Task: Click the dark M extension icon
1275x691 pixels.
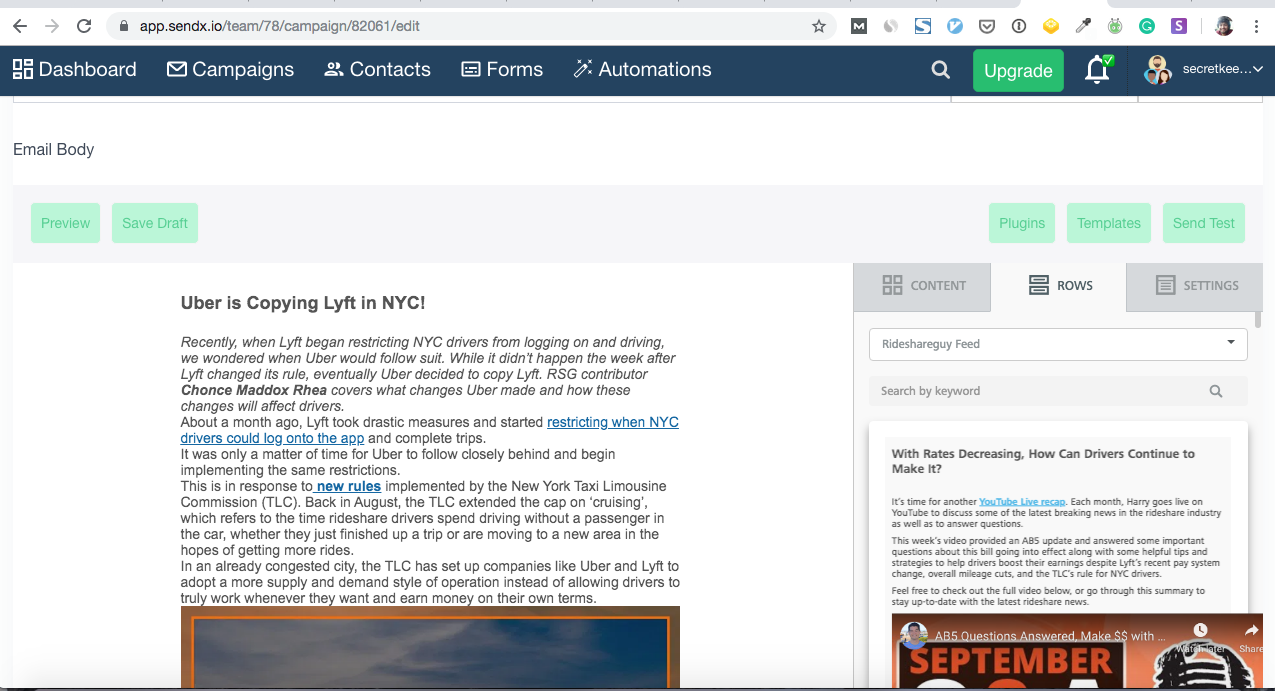Action: click(859, 26)
